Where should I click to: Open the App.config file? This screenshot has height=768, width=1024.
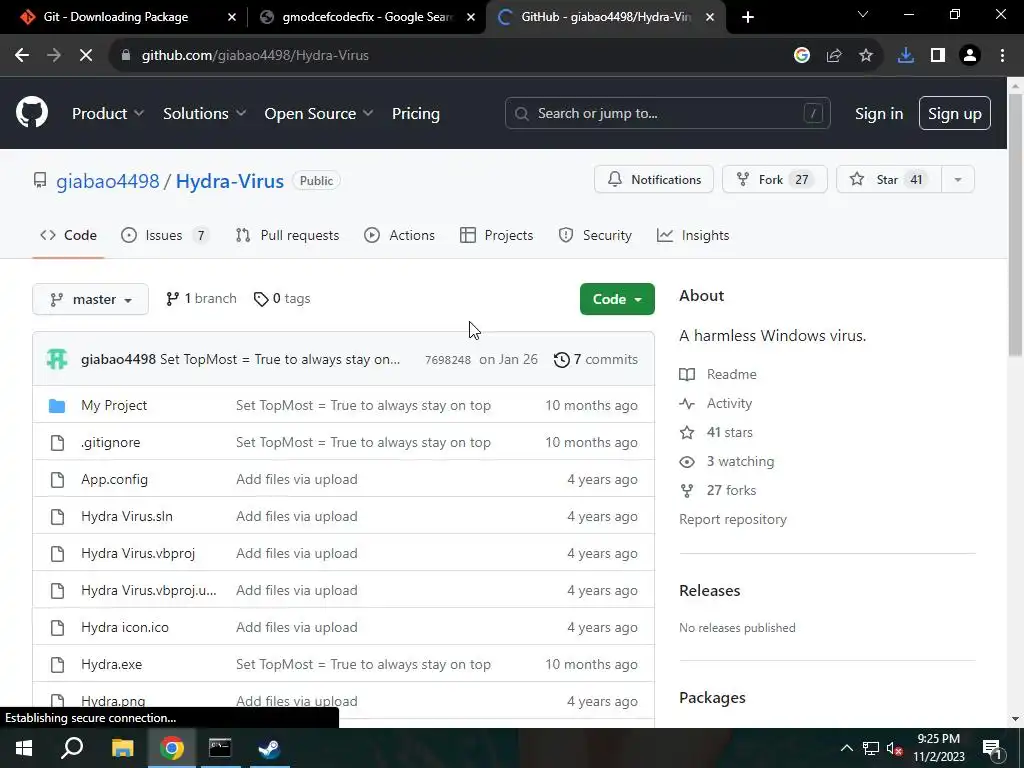tap(114, 479)
